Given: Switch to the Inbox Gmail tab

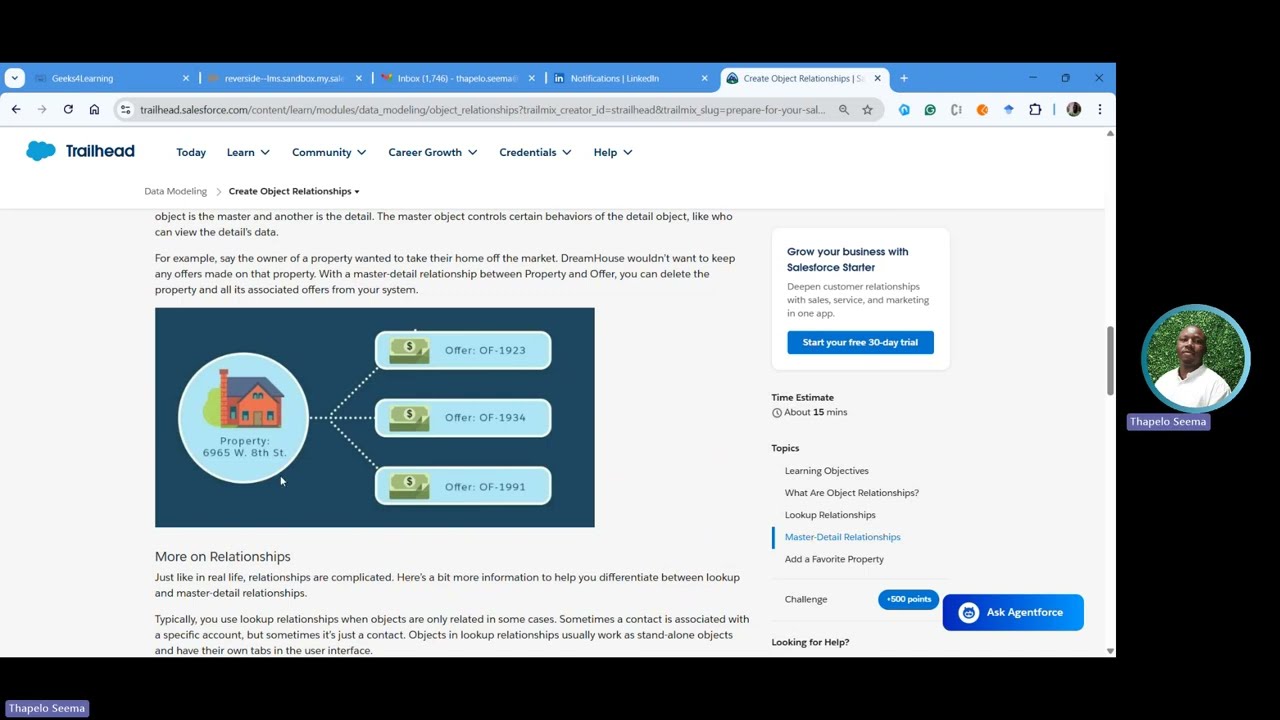Looking at the screenshot, I should 457,78.
